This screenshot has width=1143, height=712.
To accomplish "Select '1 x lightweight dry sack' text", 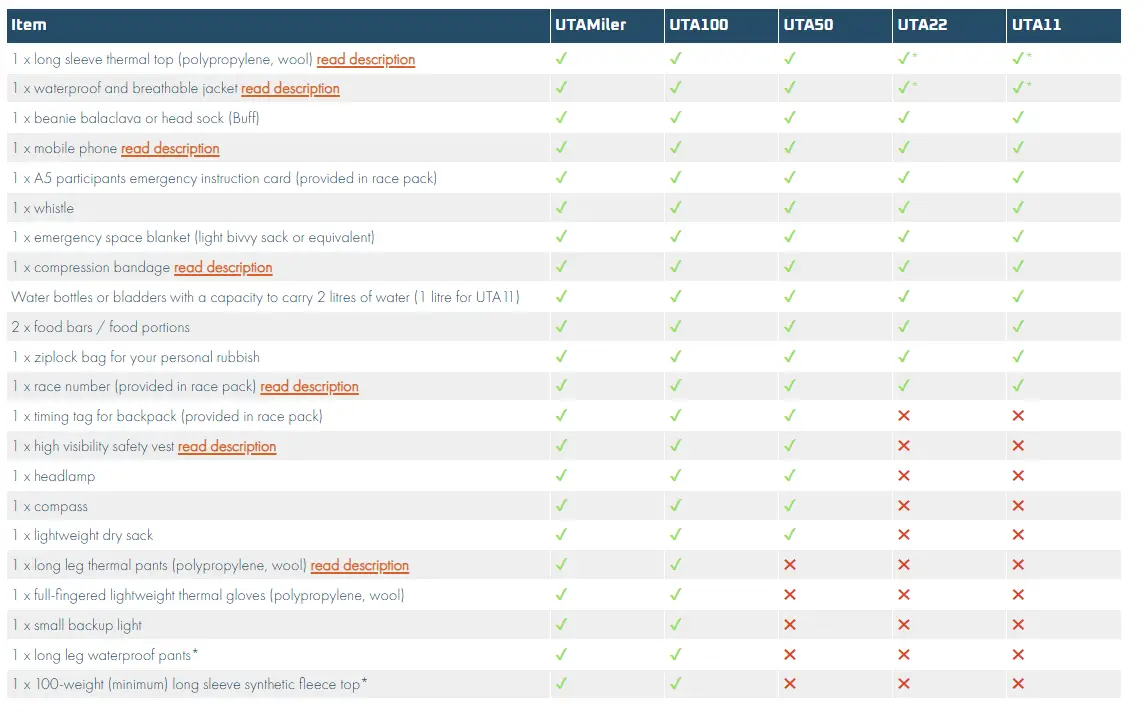I will (x=82, y=536).
